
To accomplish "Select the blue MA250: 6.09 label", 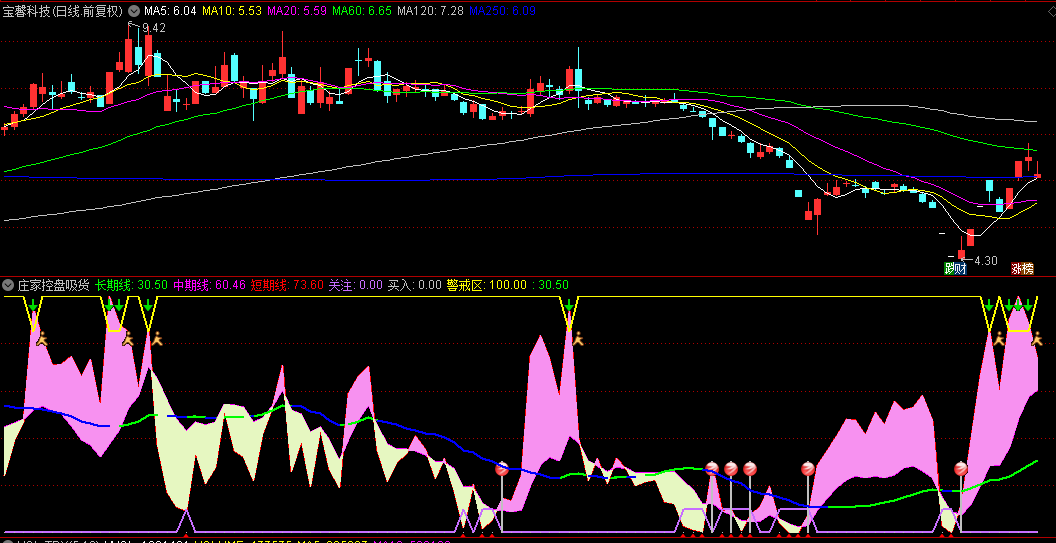I will (502, 11).
